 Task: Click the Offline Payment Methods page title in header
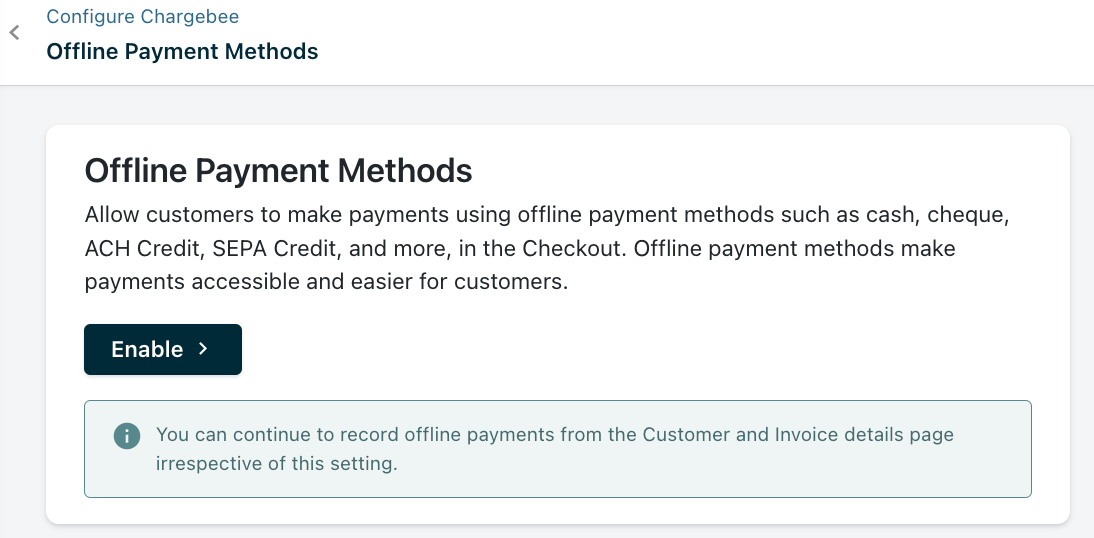pos(182,51)
